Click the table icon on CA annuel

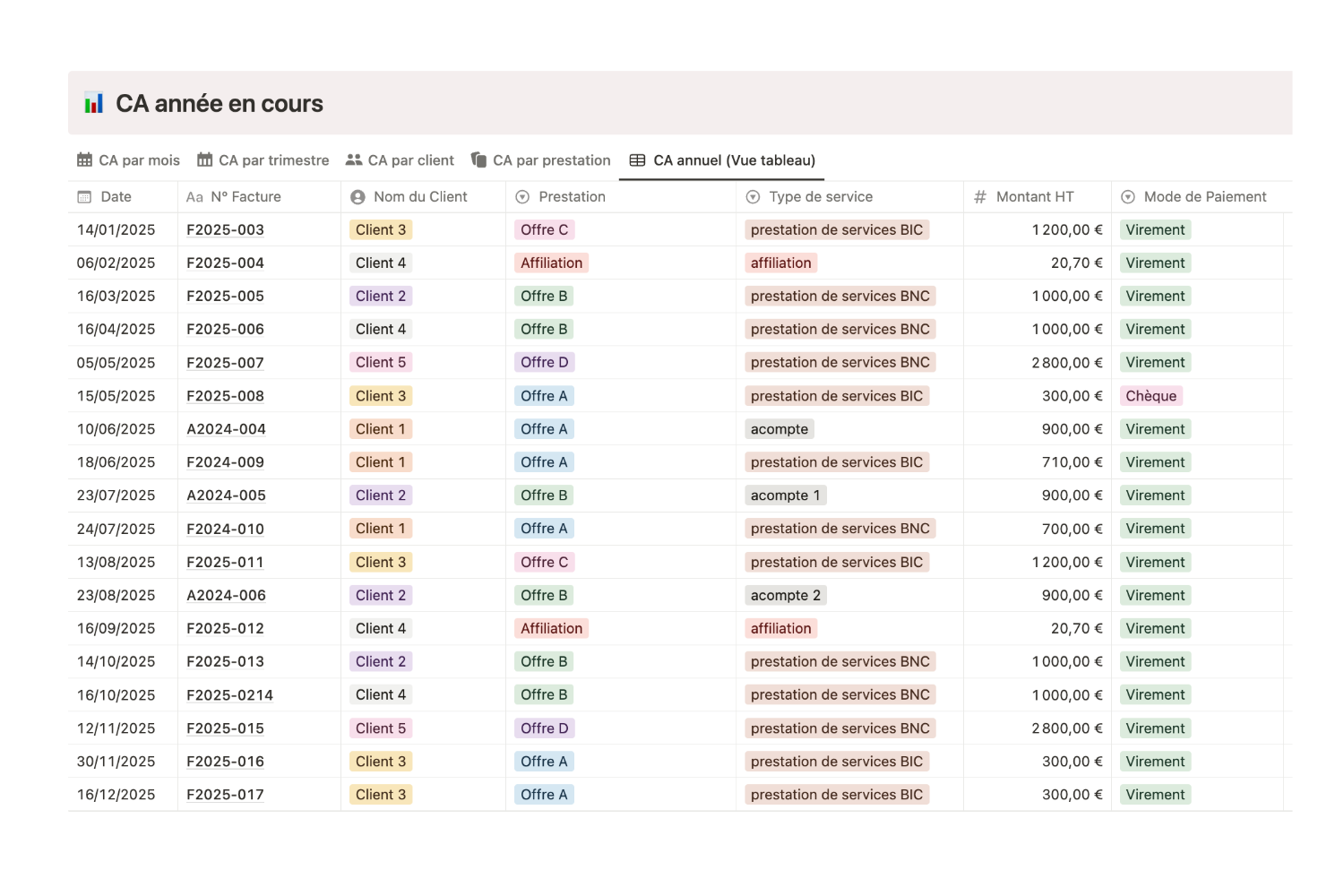pyautogui.click(x=637, y=160)
